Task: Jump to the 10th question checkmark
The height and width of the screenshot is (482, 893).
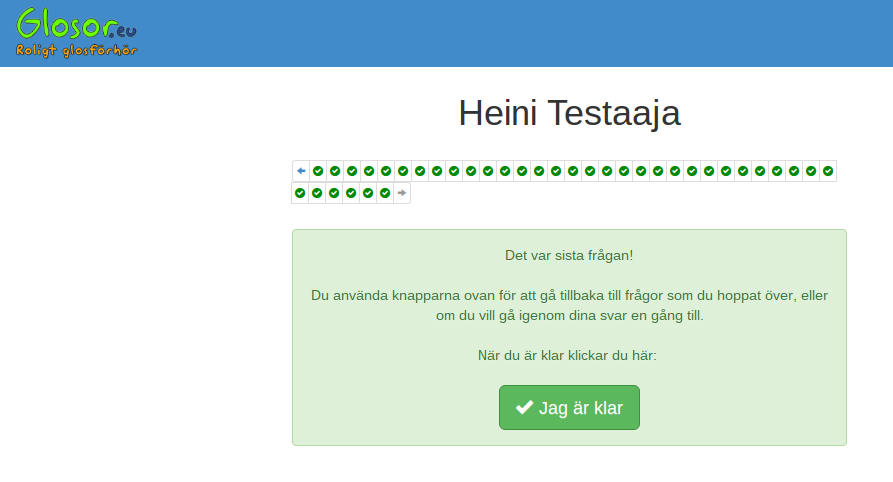Action: coord(471,171)
